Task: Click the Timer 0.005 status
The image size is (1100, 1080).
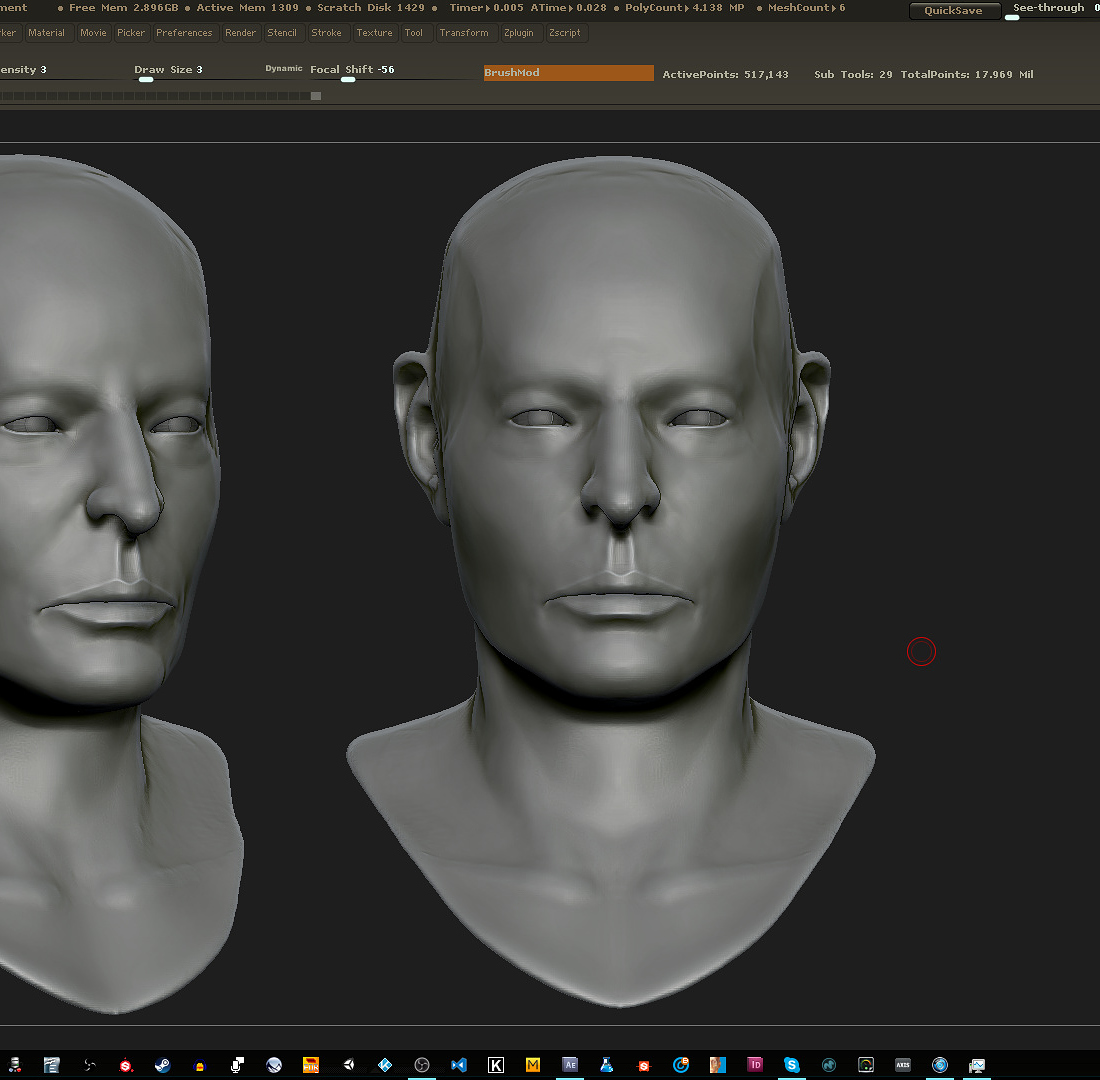Action: pos(486,8)
